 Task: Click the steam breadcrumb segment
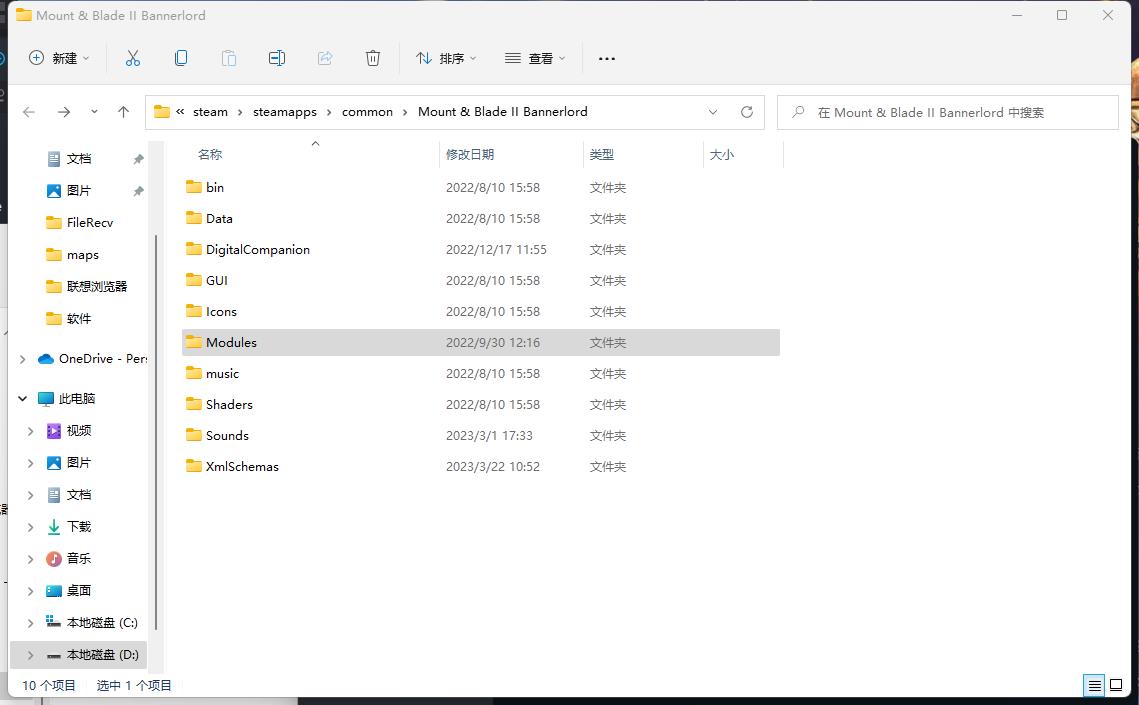coord(211,112)
